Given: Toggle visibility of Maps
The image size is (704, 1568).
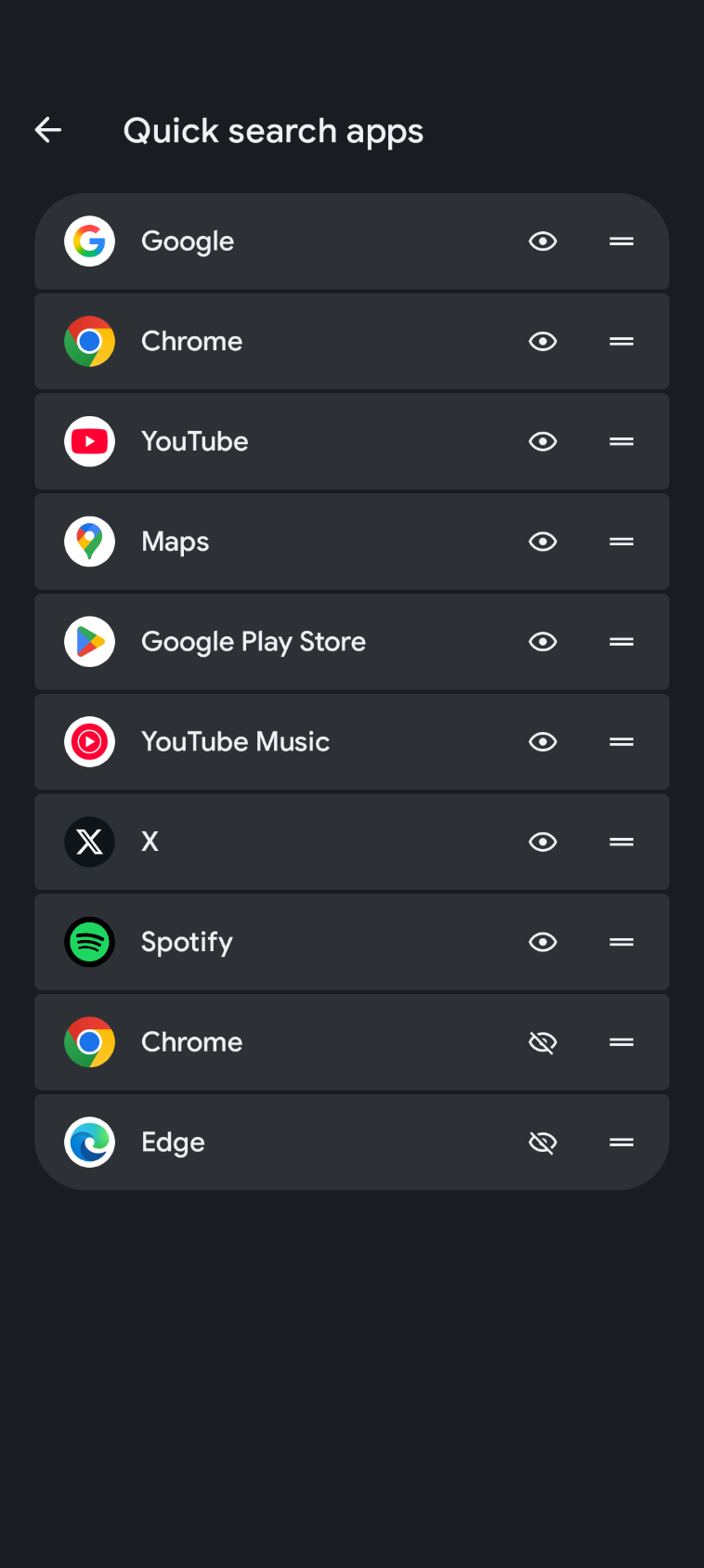Looking at the screenshot, I should point(542,542).
